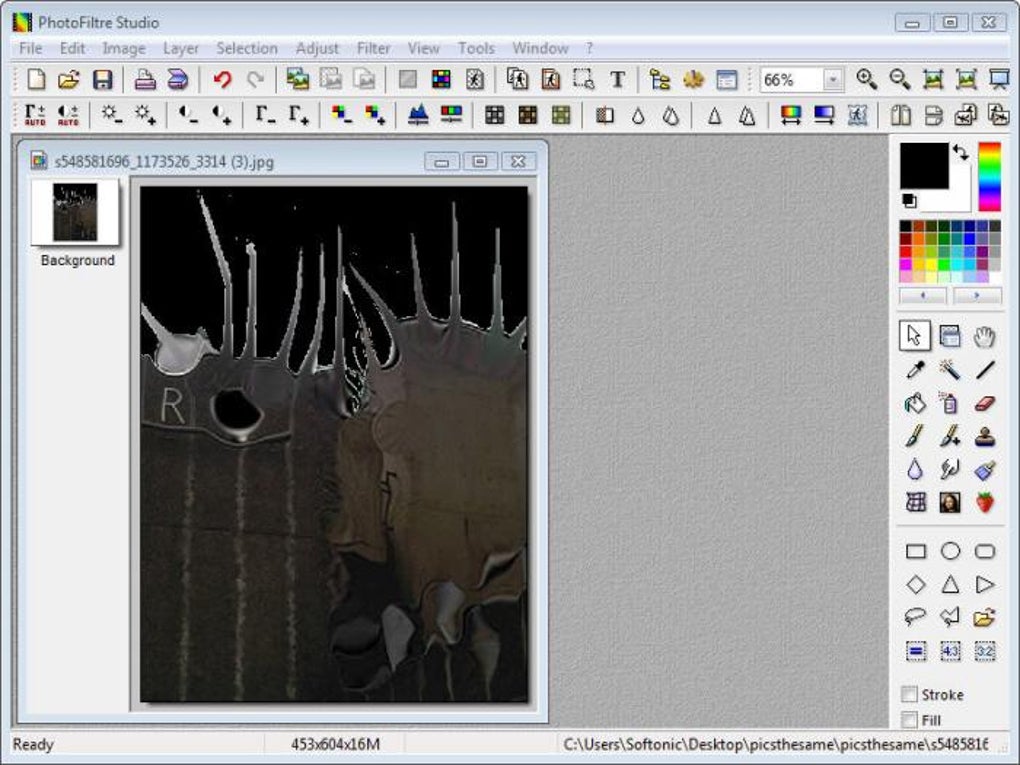1020x765 pixels.
Task: Swap foreground and background colors
Action: coord(961,152)
